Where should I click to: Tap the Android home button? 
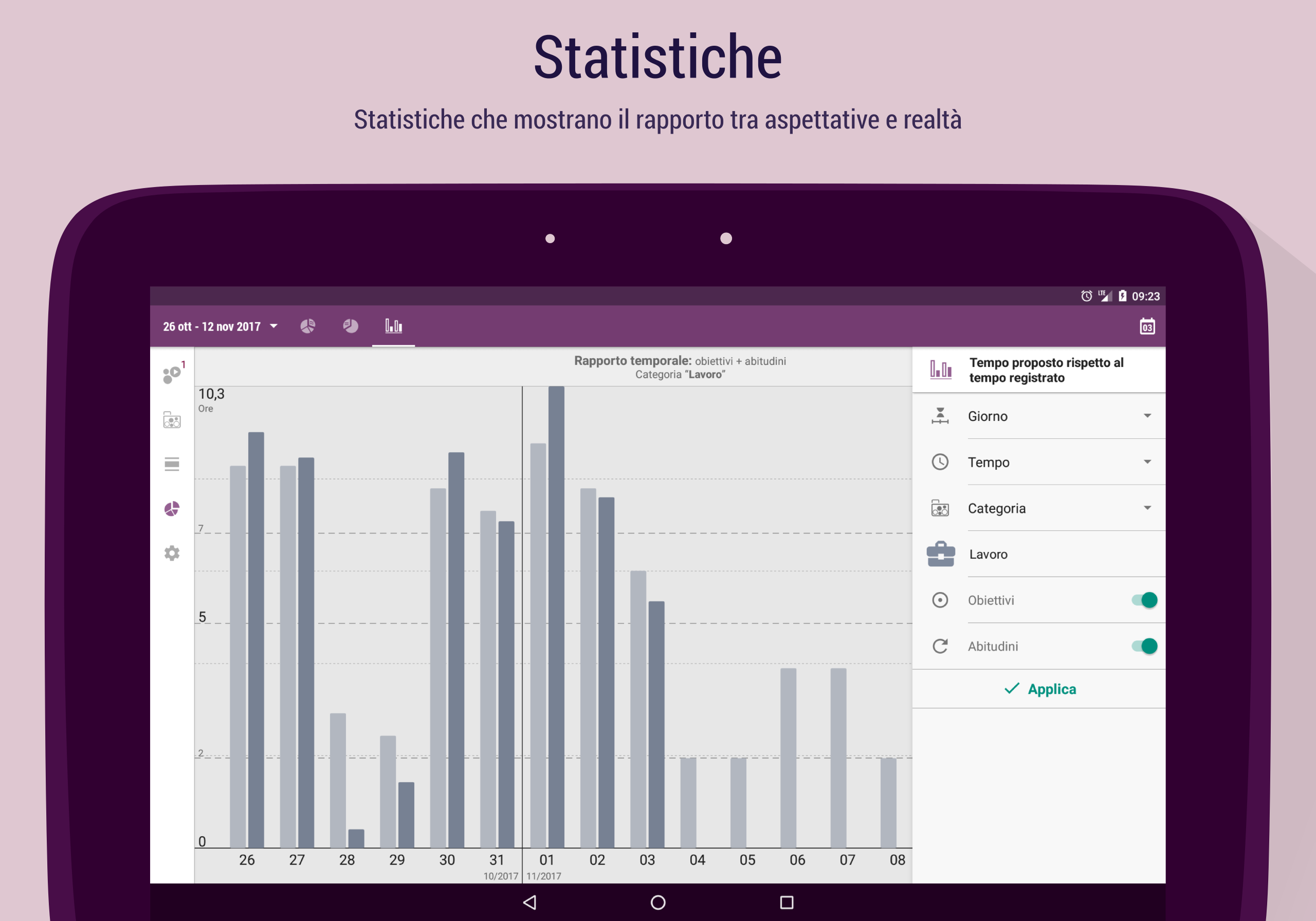658,902
